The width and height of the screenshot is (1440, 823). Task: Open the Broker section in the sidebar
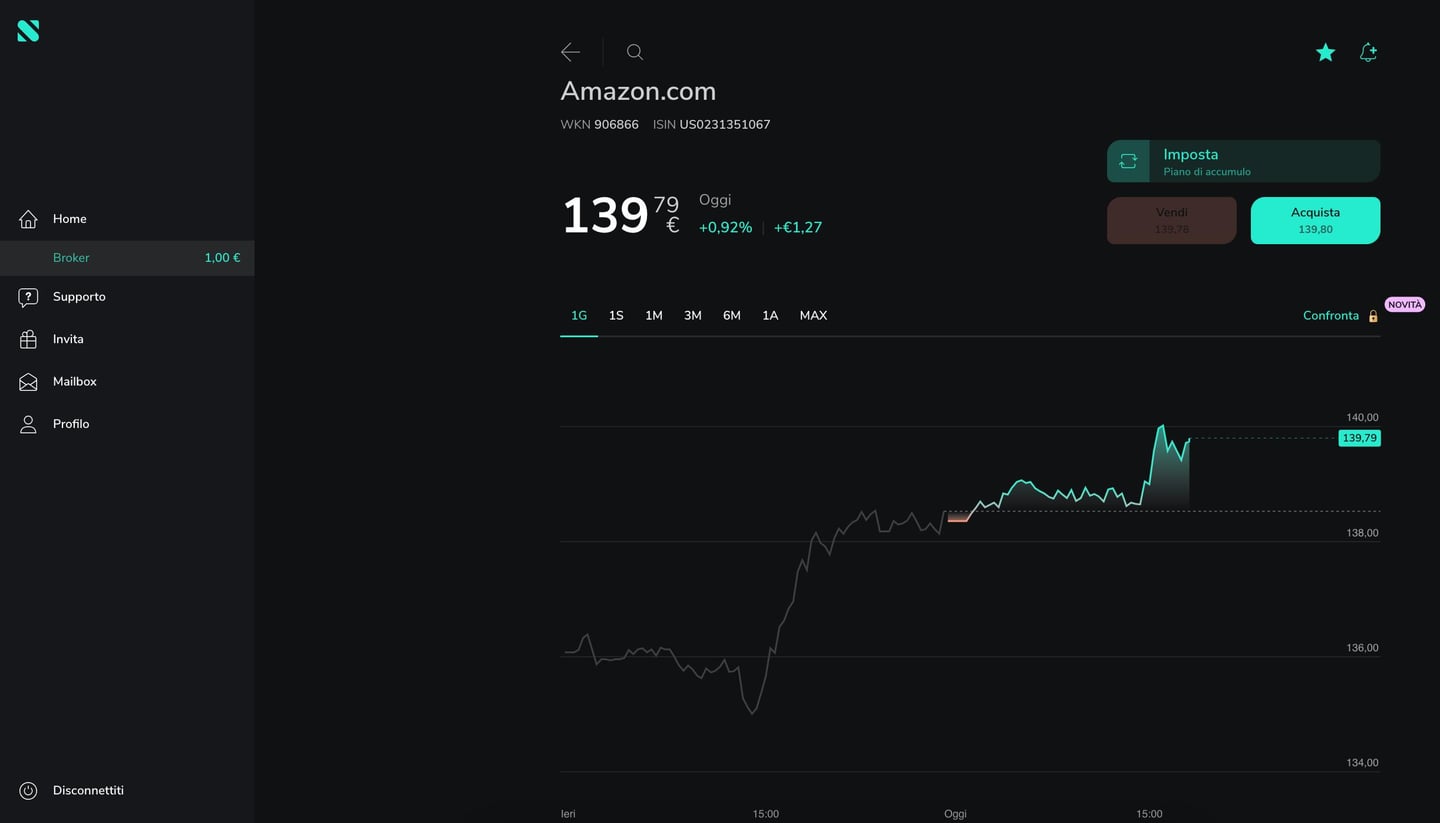pyautogui.click(x=71, y=257)
